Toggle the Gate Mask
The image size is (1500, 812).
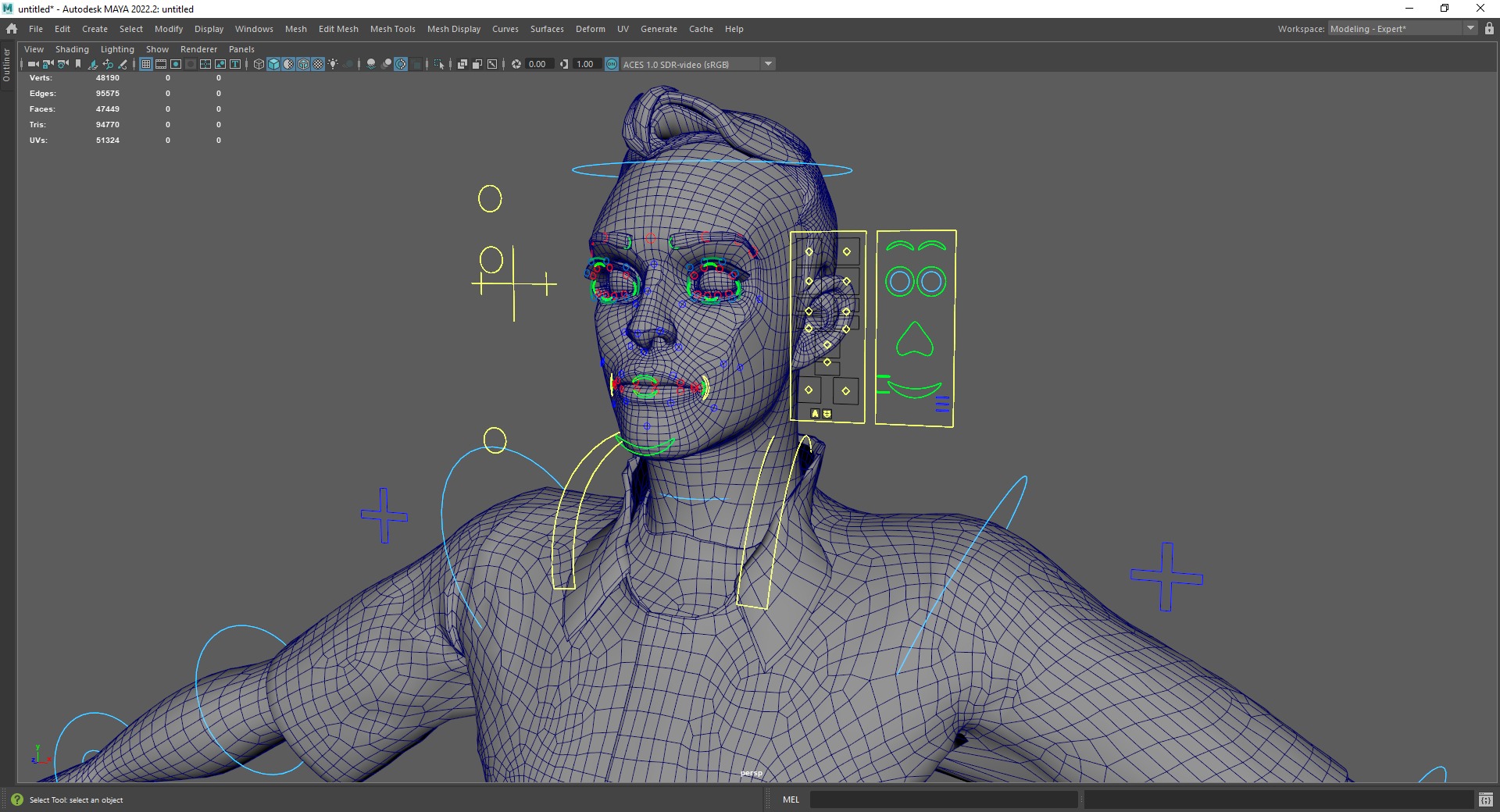(191, 64)
